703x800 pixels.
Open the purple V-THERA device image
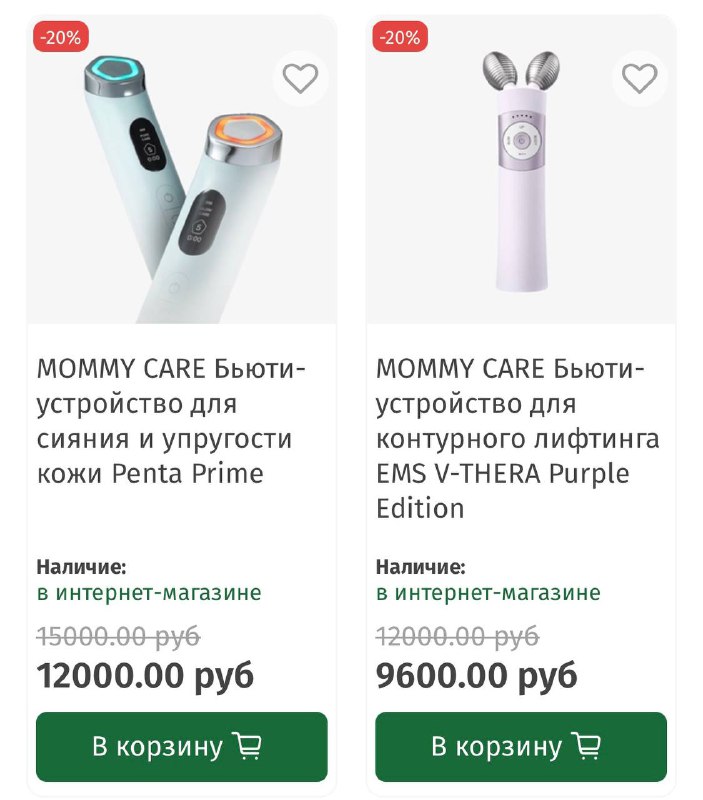(x=521, y=180)
